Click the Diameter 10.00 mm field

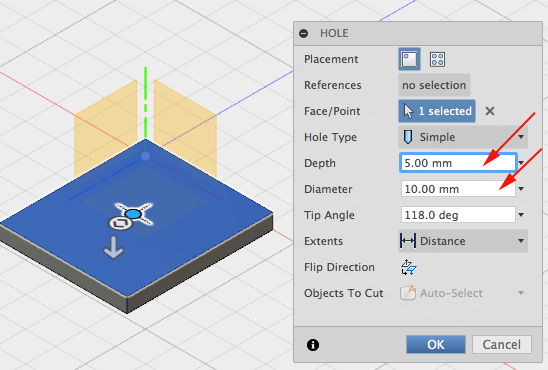pos(458,189)
